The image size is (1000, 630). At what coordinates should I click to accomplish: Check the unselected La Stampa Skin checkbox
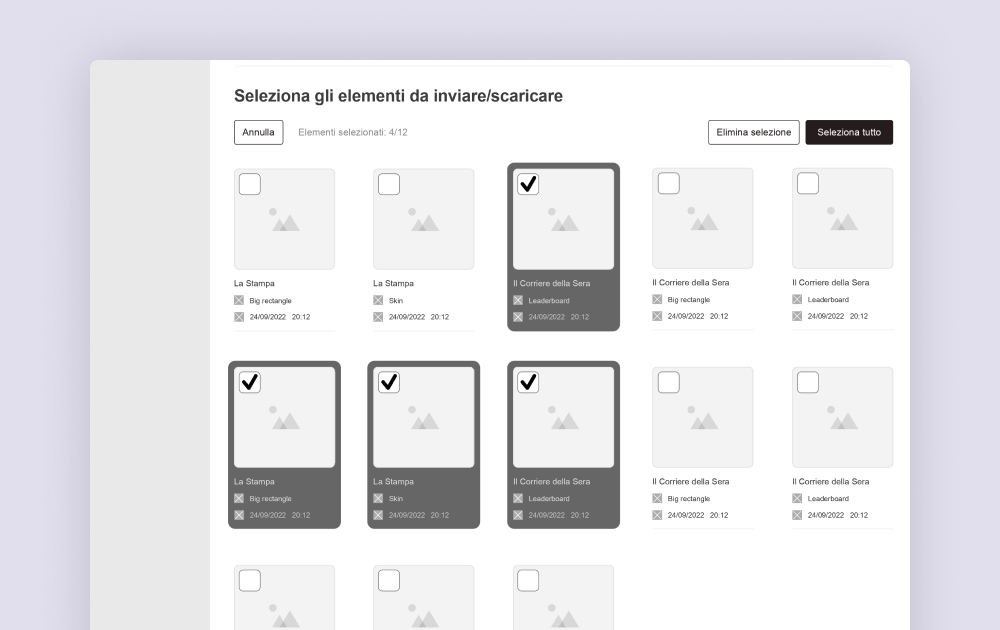pyautogui.click(x=389, y=184)
